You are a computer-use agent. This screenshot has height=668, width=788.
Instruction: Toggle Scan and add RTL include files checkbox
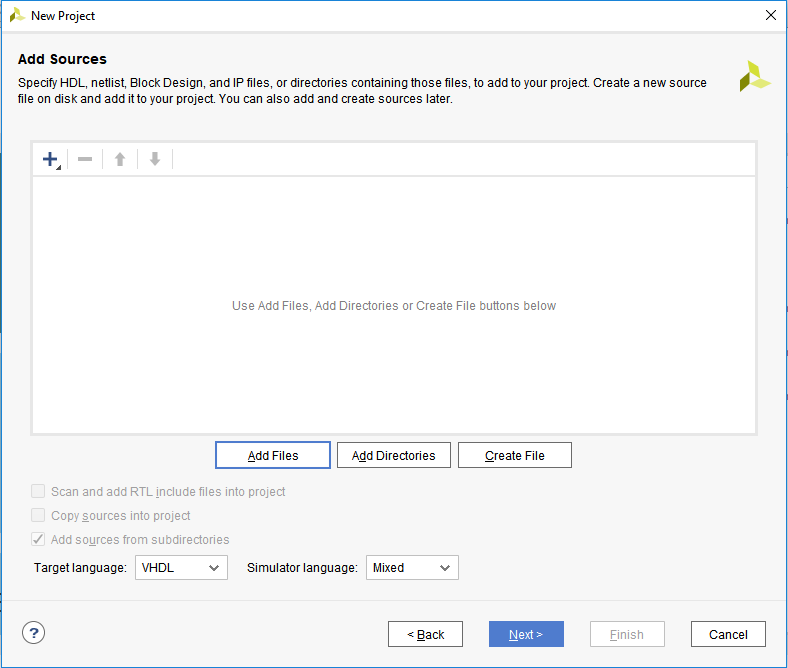pyautogui.click(x=38, y=491)
